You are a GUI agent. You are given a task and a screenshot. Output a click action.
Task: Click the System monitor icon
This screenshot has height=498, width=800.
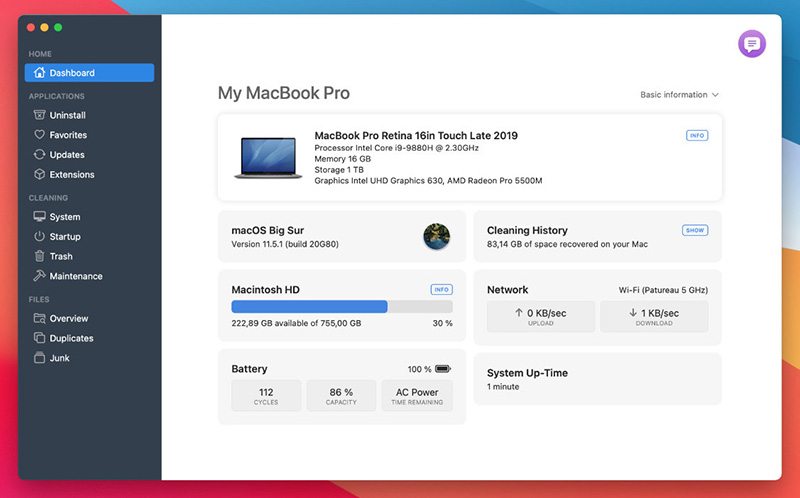click(39, 216)
